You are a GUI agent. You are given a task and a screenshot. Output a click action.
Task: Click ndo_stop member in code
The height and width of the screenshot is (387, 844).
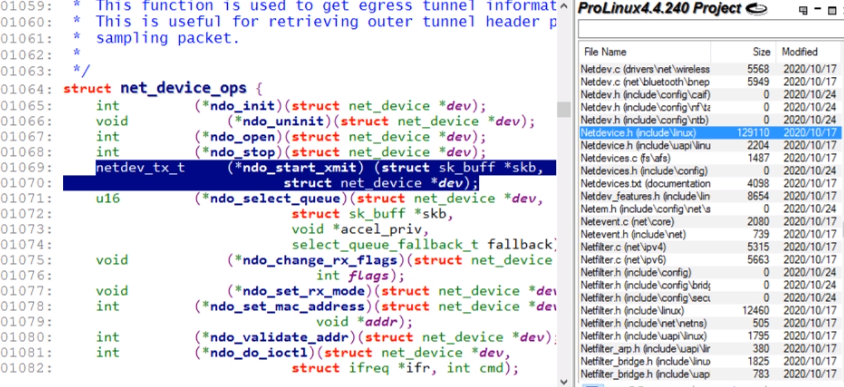242,152
